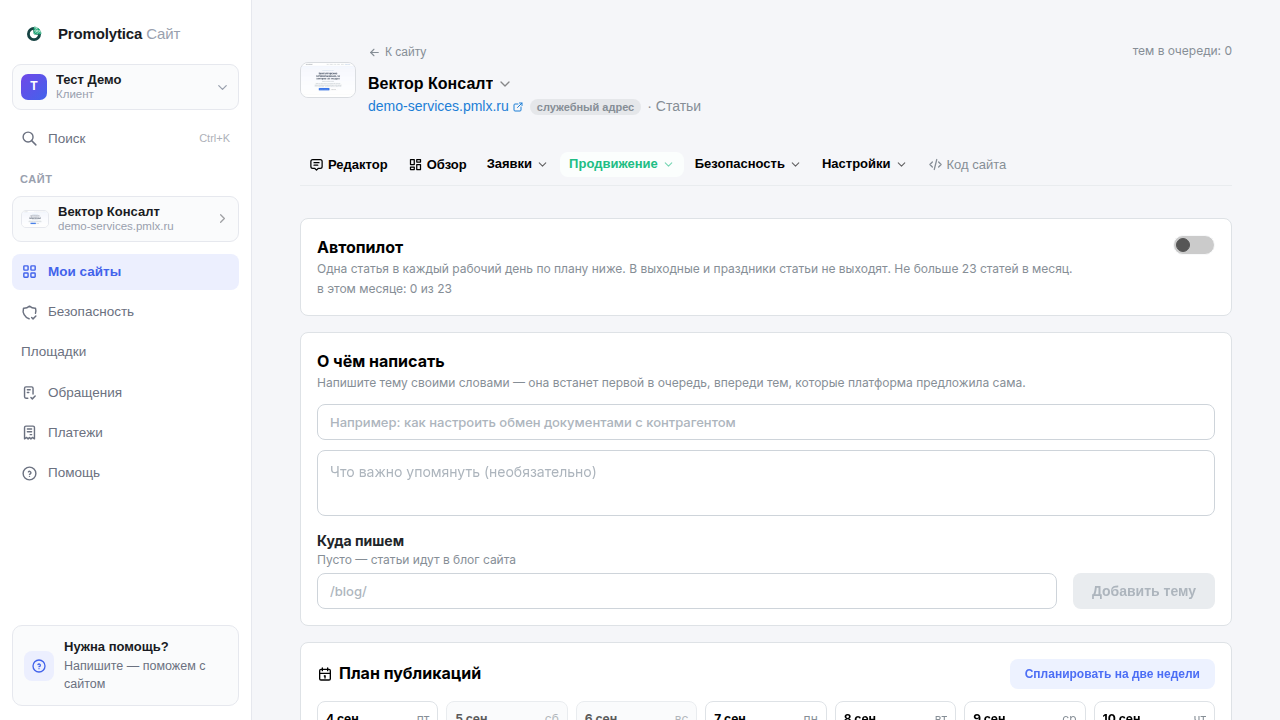The height and width of the screenshot is (720, 1280).
Task: Click the Платежи receipt icon
Action: [30, 433]
